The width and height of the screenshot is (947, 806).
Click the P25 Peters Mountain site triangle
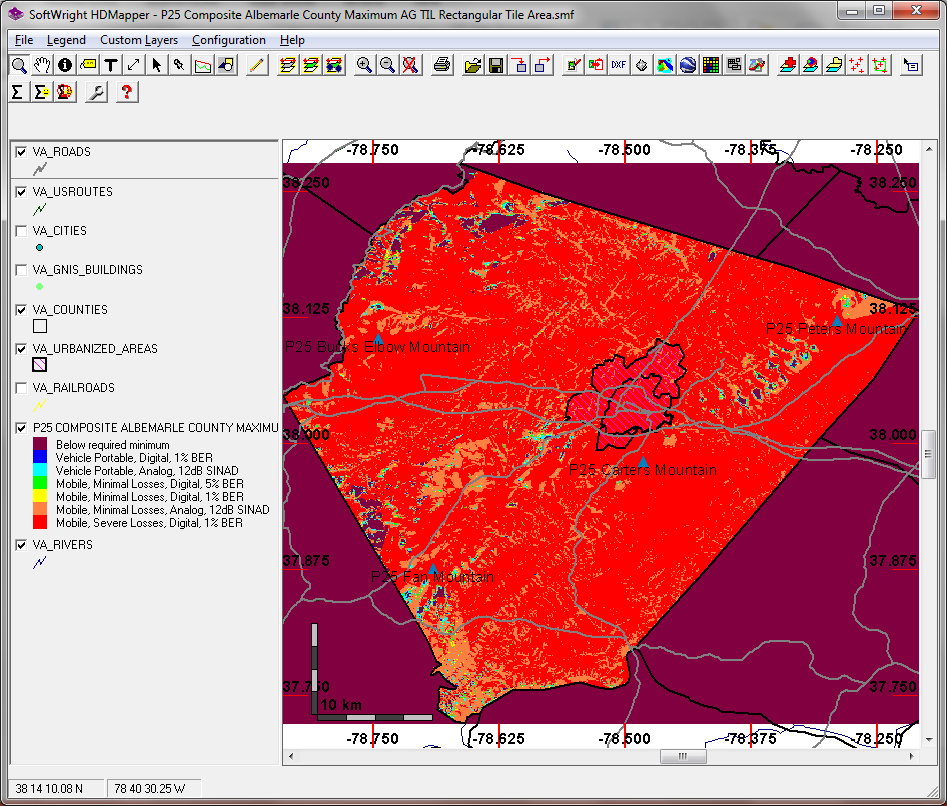(x=837, y=320)
